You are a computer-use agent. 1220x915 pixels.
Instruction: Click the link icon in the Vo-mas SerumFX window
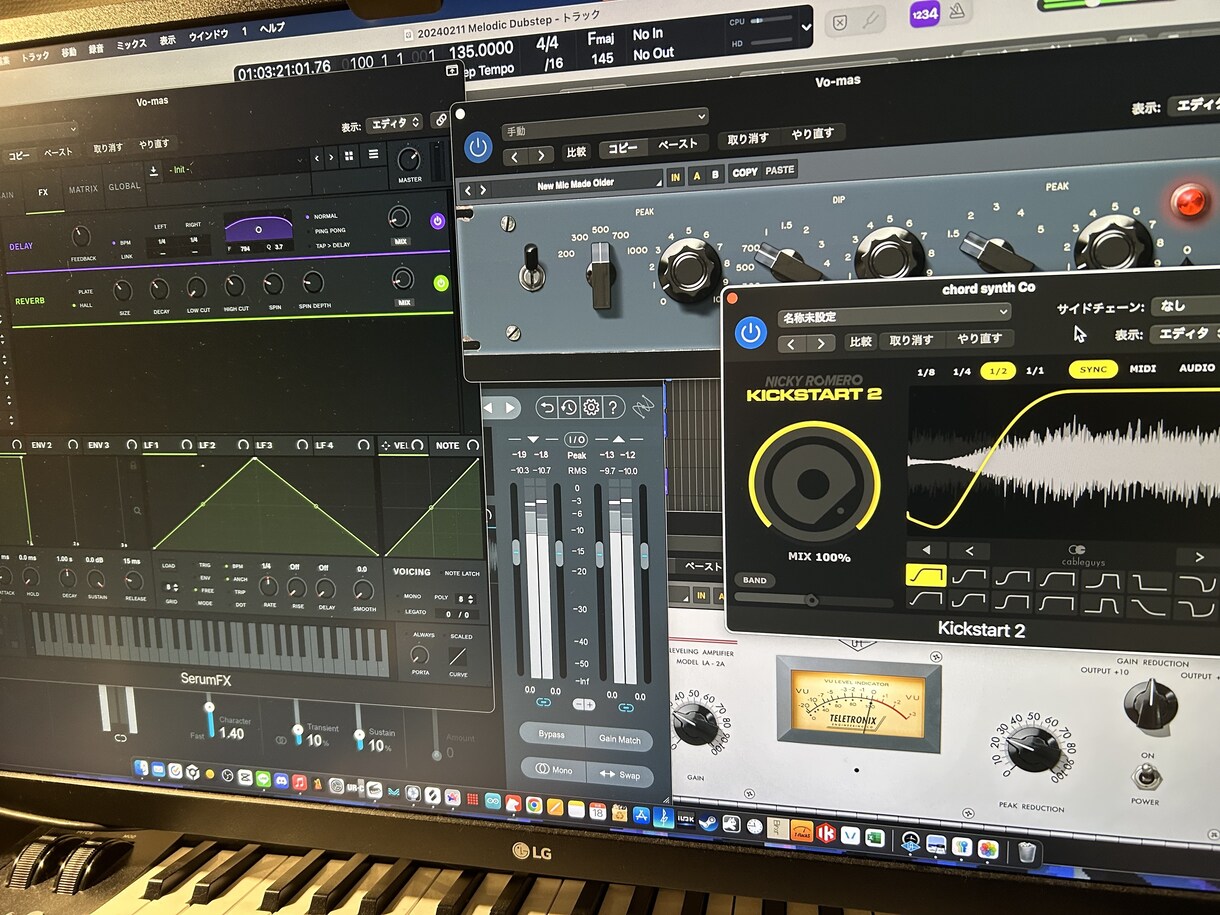click(440, 121)
